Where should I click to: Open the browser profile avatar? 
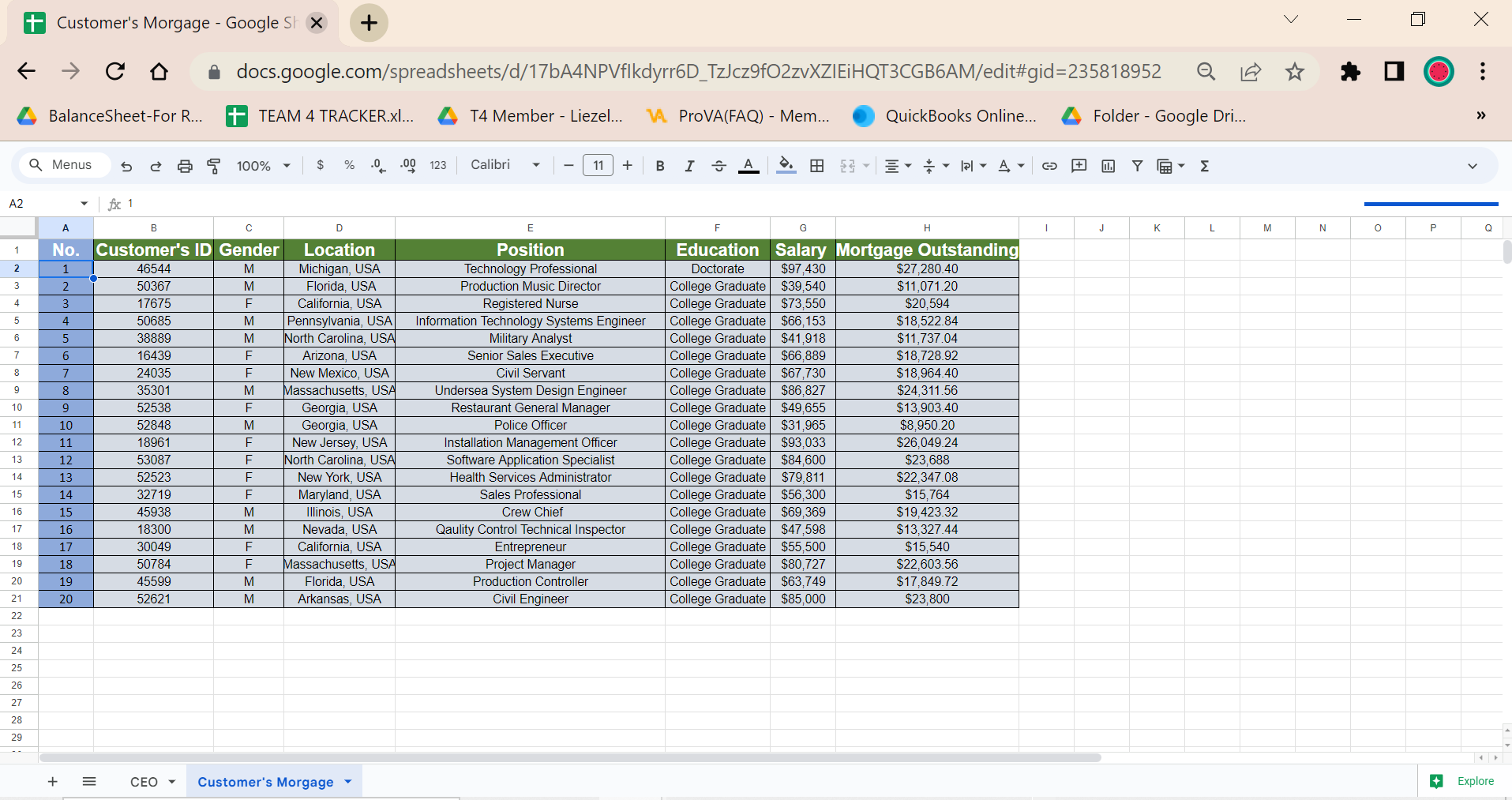(1439, 72)
